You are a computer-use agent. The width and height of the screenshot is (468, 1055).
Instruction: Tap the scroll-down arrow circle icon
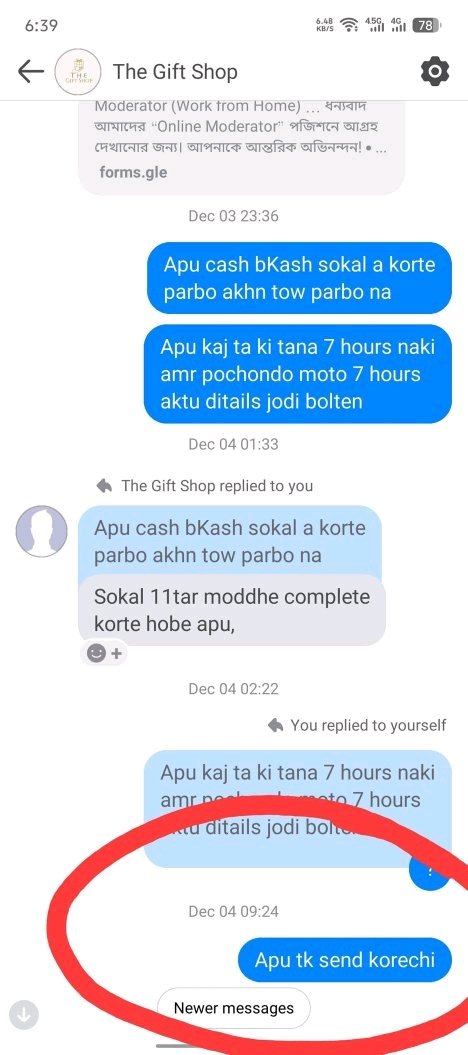[24, 1014]
